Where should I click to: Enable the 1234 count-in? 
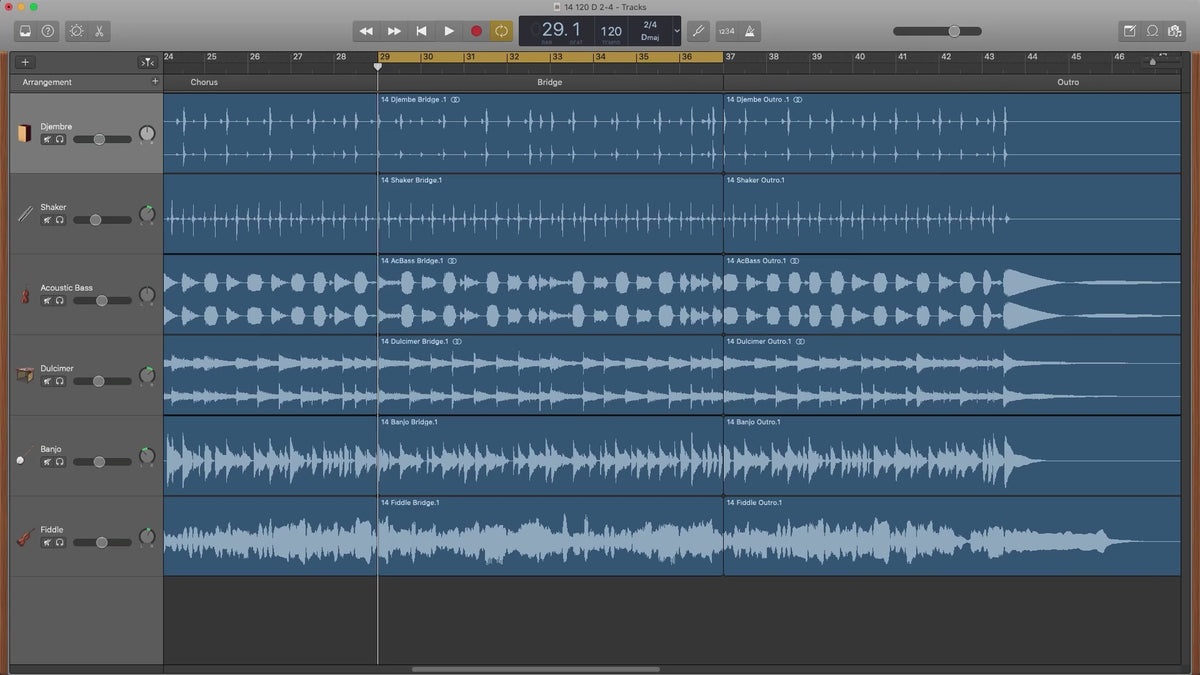click(726, 31)
